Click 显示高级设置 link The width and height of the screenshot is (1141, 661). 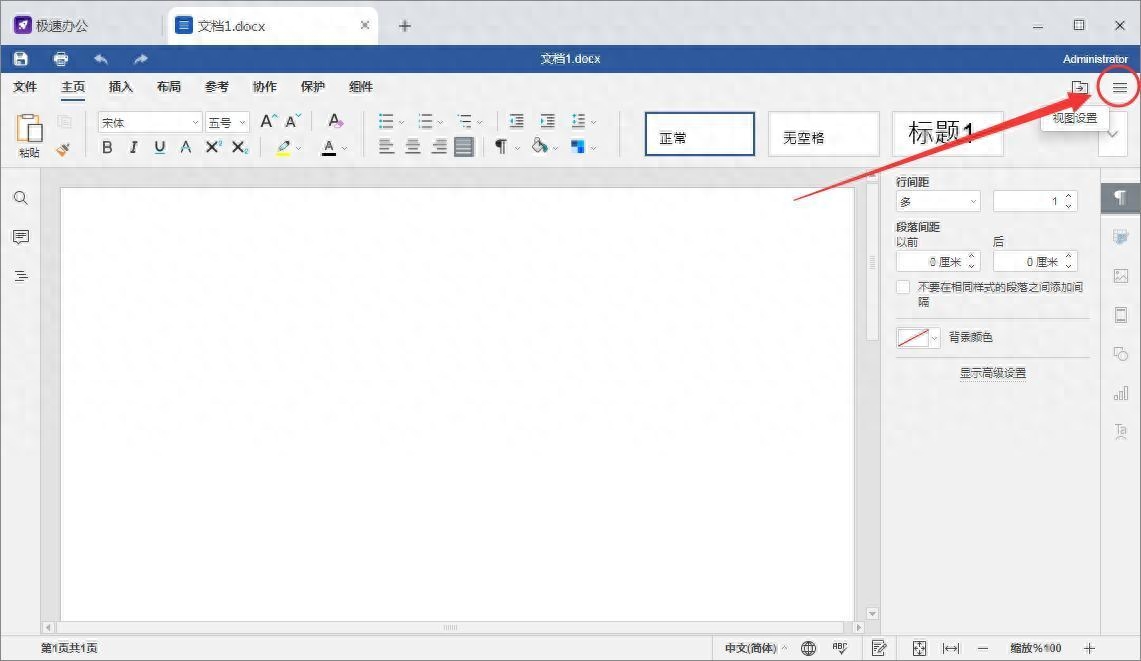[x=993, y=373]
